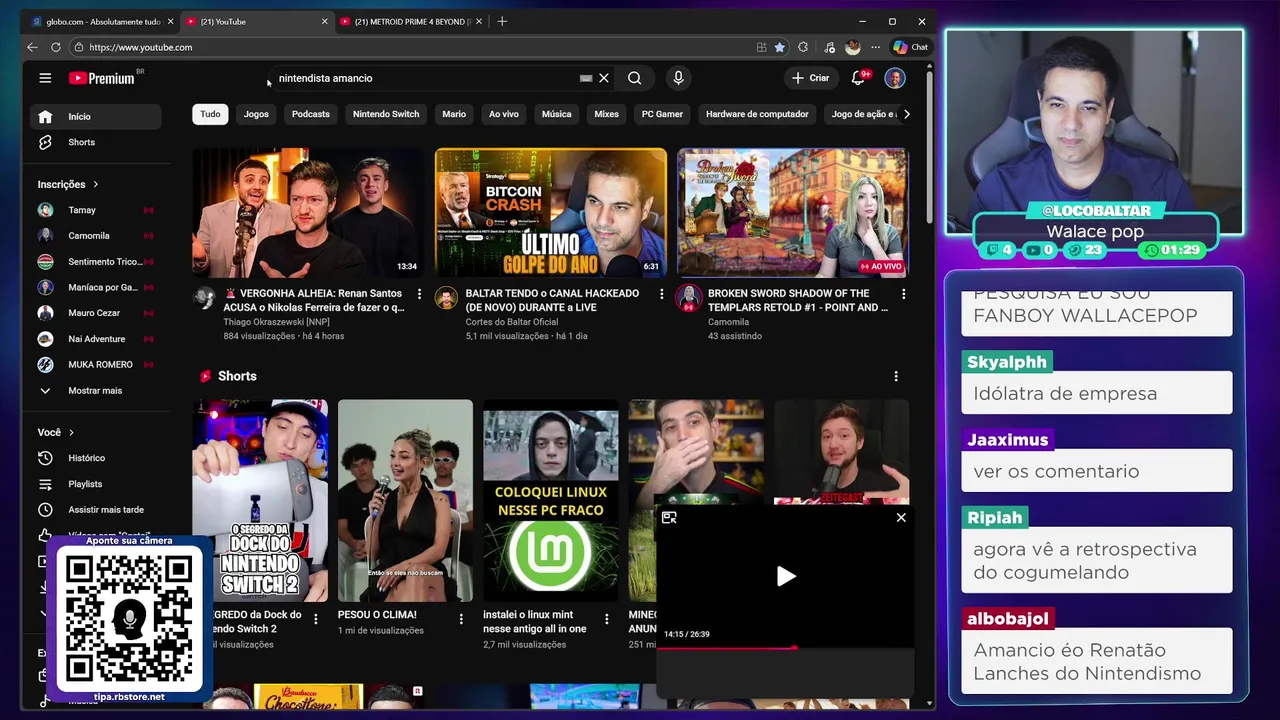Click the YouTube Premium logo
Viewport: 1280px width, 720px height.
point(102,78)
